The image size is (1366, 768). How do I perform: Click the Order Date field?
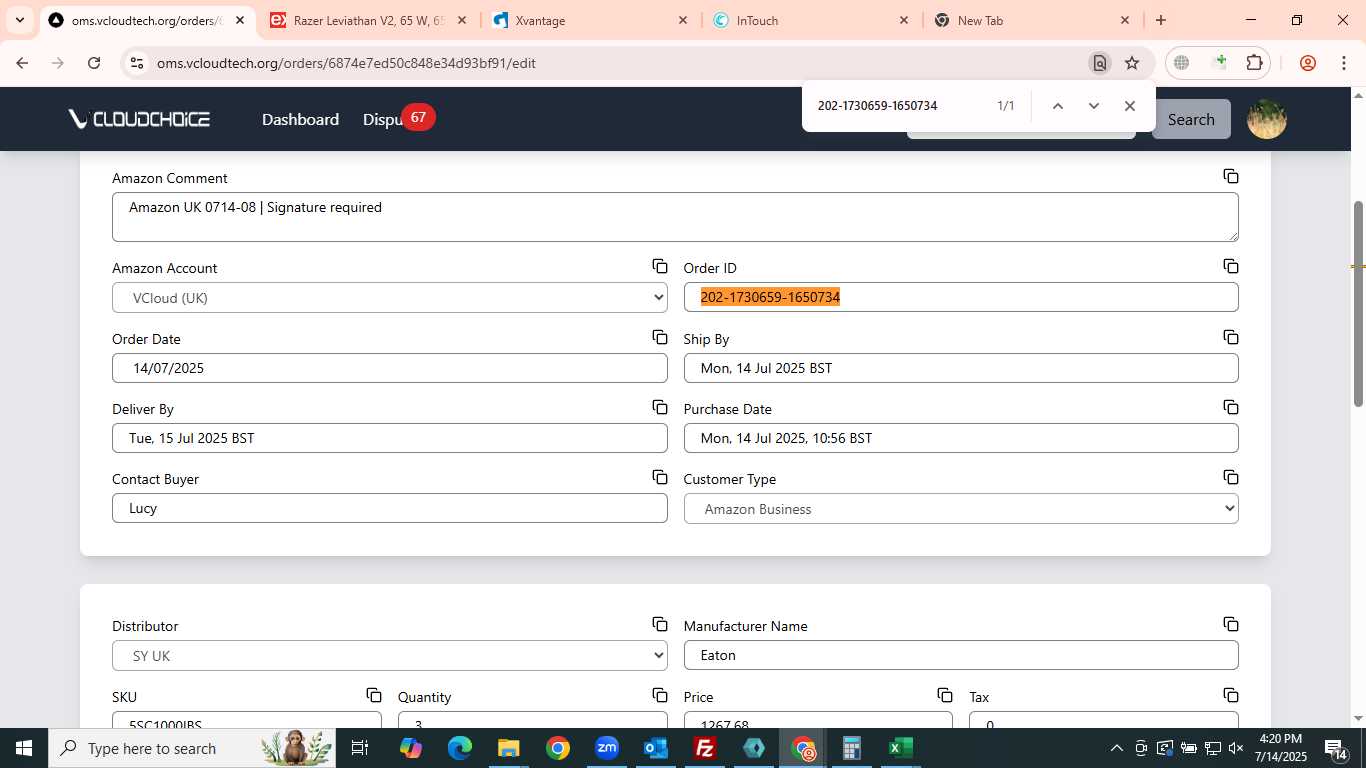(389, 368)
